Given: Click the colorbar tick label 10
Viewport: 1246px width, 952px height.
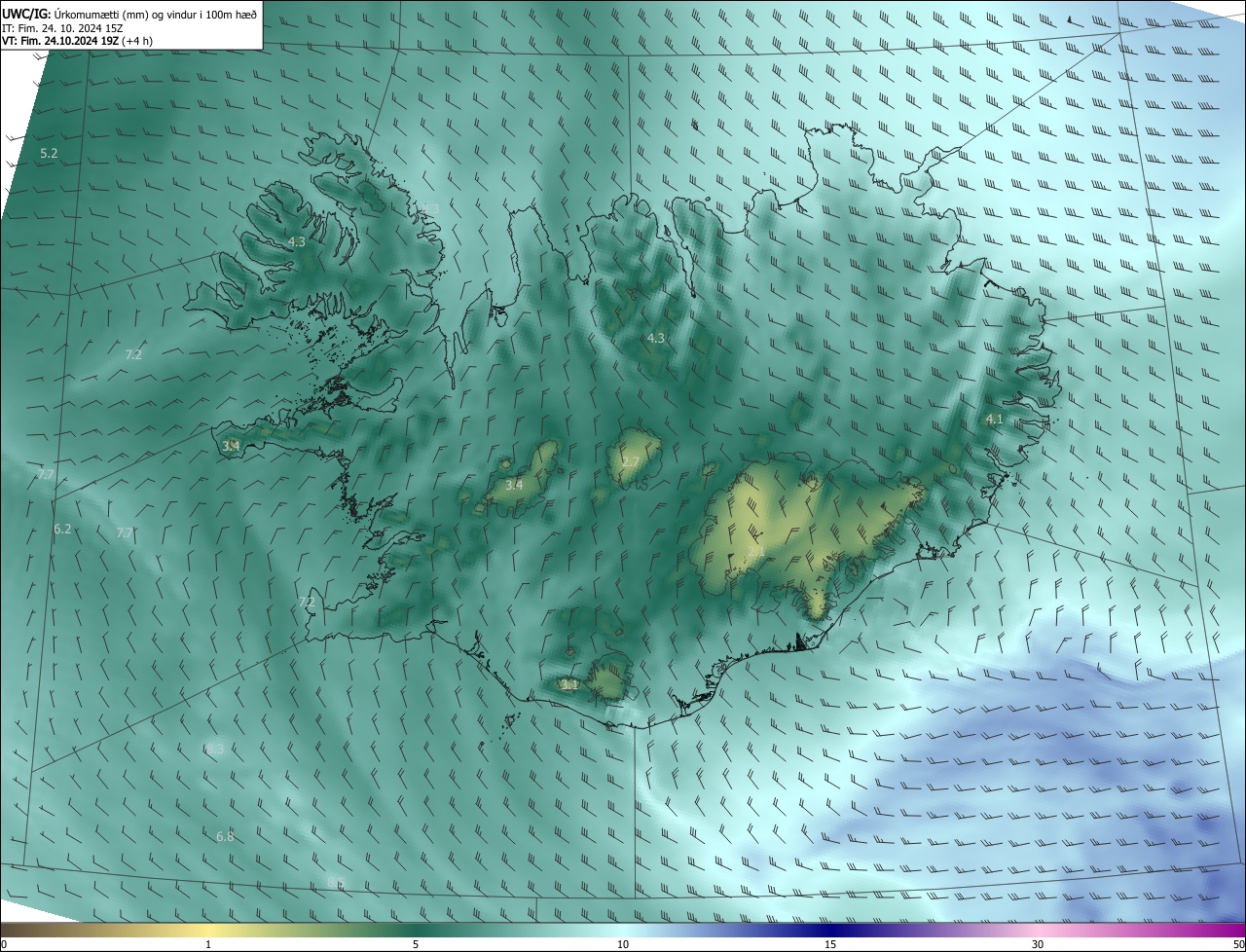Looking at the screenshot, I should coord(623,945).
